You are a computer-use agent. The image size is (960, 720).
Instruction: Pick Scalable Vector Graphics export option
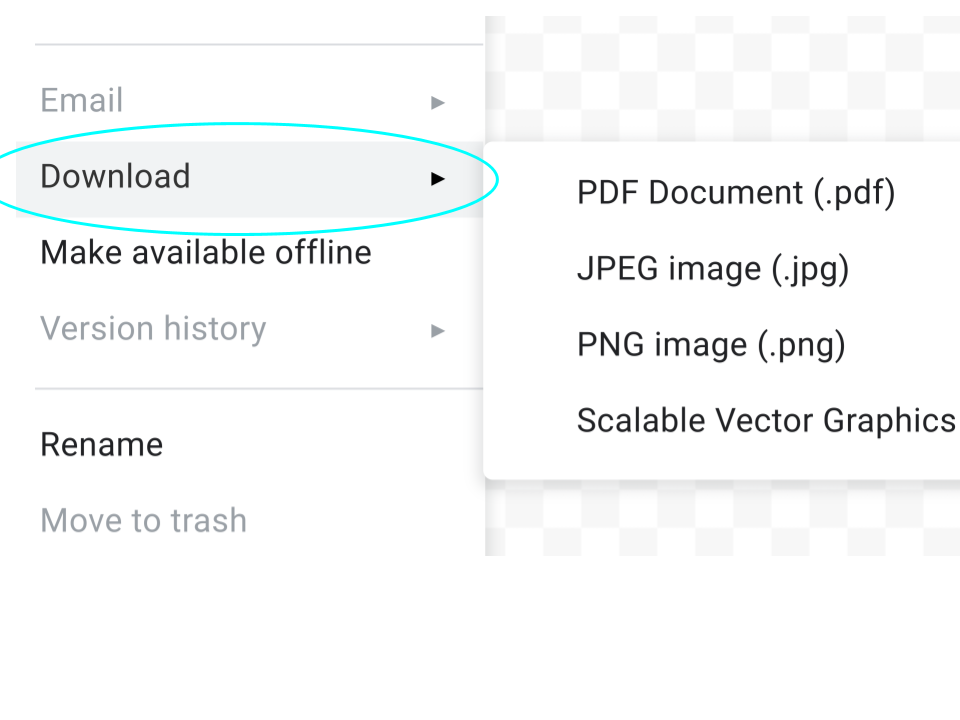click(x=765, y=421)
